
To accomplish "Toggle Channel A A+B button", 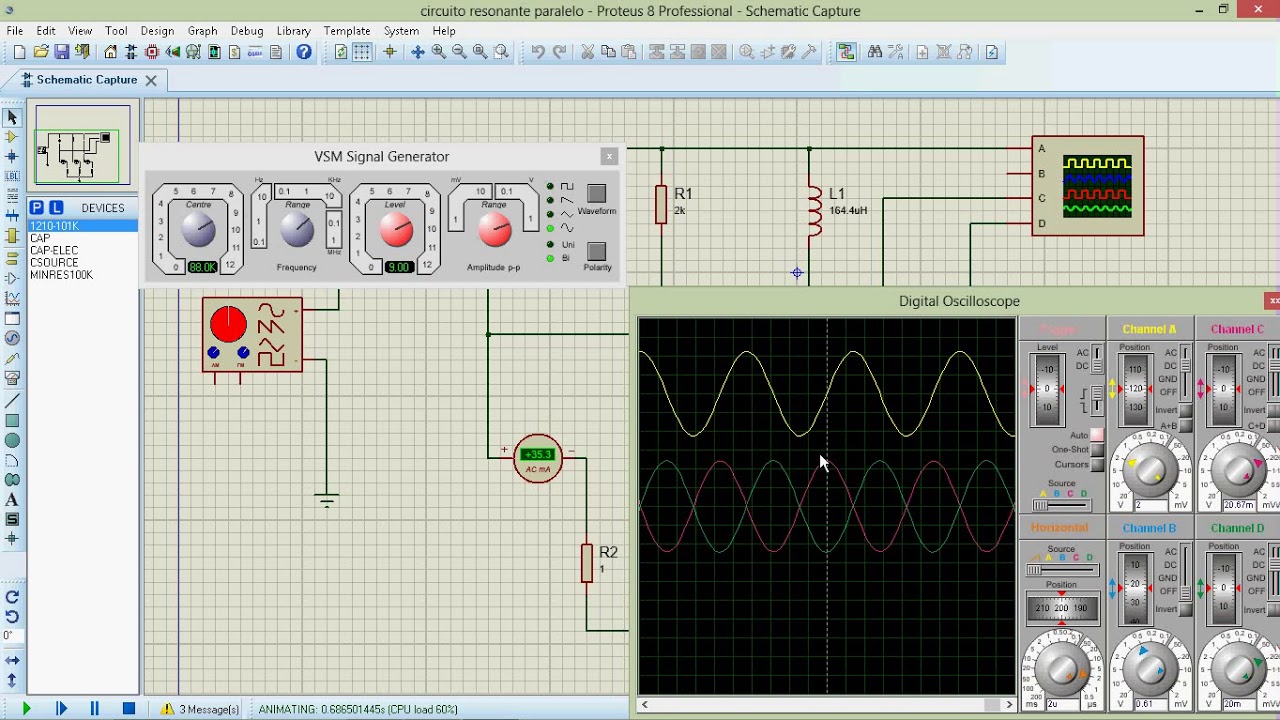I will pos(1186,426).
